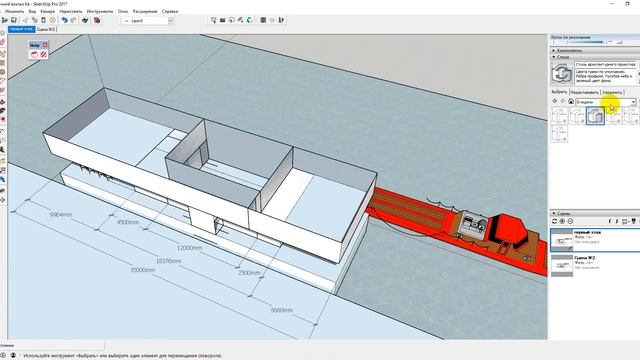Click rightmost icon on the top toolbar
This screenshot has height=360, width=640.
[x=281, y=20]
